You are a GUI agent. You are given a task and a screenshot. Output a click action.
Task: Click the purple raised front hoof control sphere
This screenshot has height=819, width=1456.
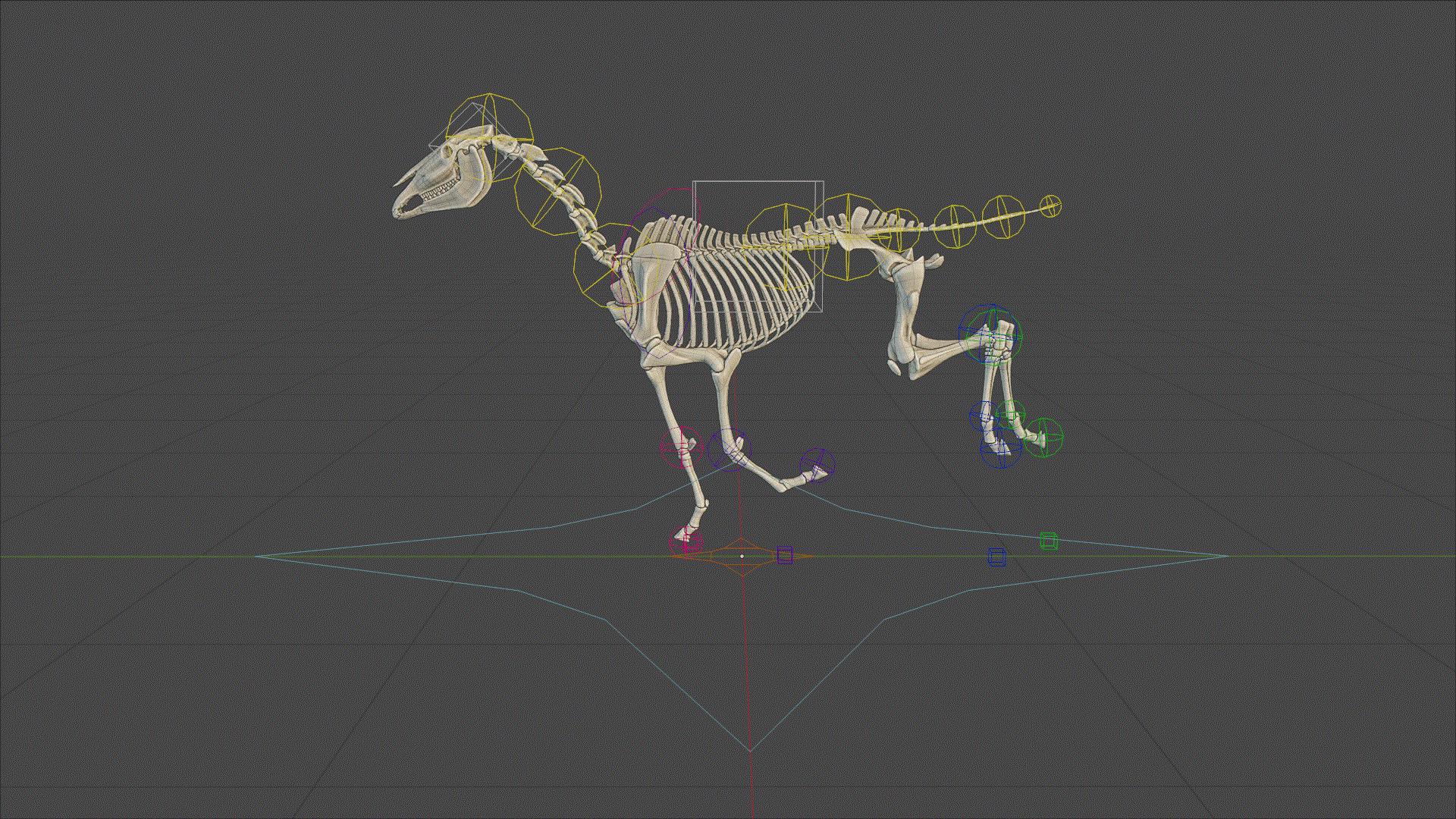pyautogui.click(x=817, y=466)
